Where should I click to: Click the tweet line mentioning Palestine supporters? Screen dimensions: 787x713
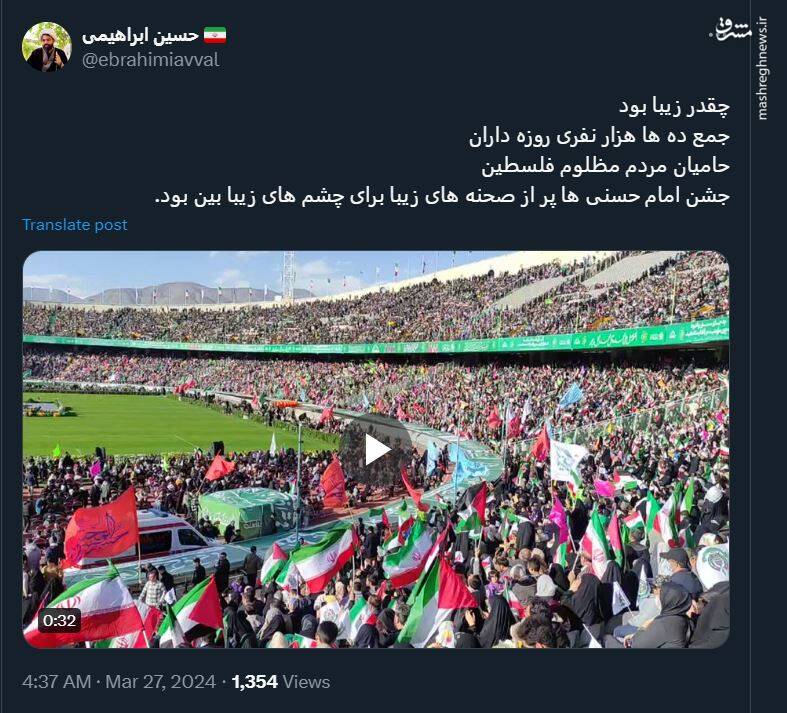click(x=606, y=167)
